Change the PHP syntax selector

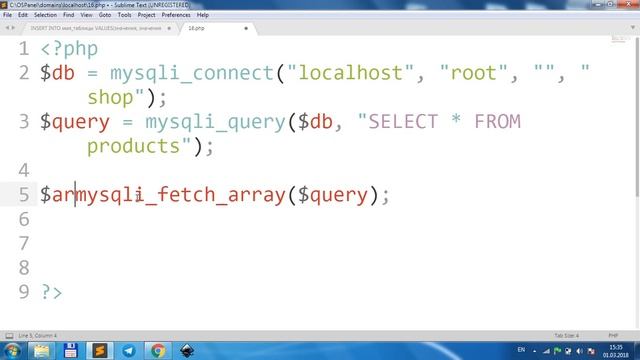click(x=613, y=336)
